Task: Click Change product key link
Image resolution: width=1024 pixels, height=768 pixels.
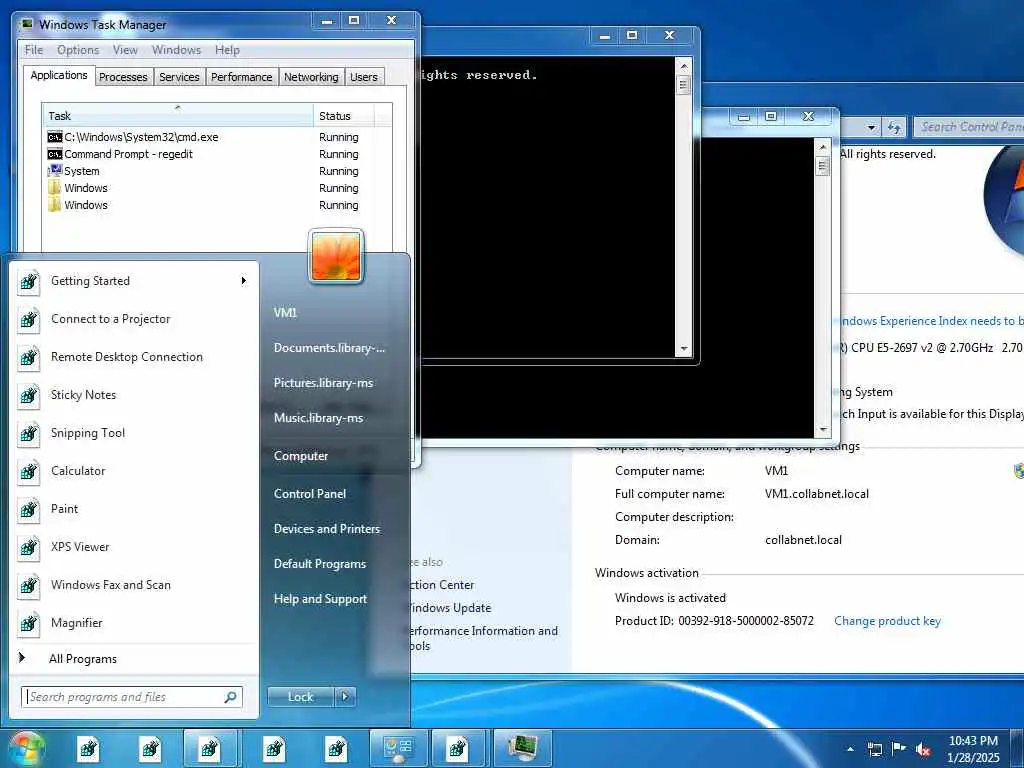Action: [x=887, y=621]
